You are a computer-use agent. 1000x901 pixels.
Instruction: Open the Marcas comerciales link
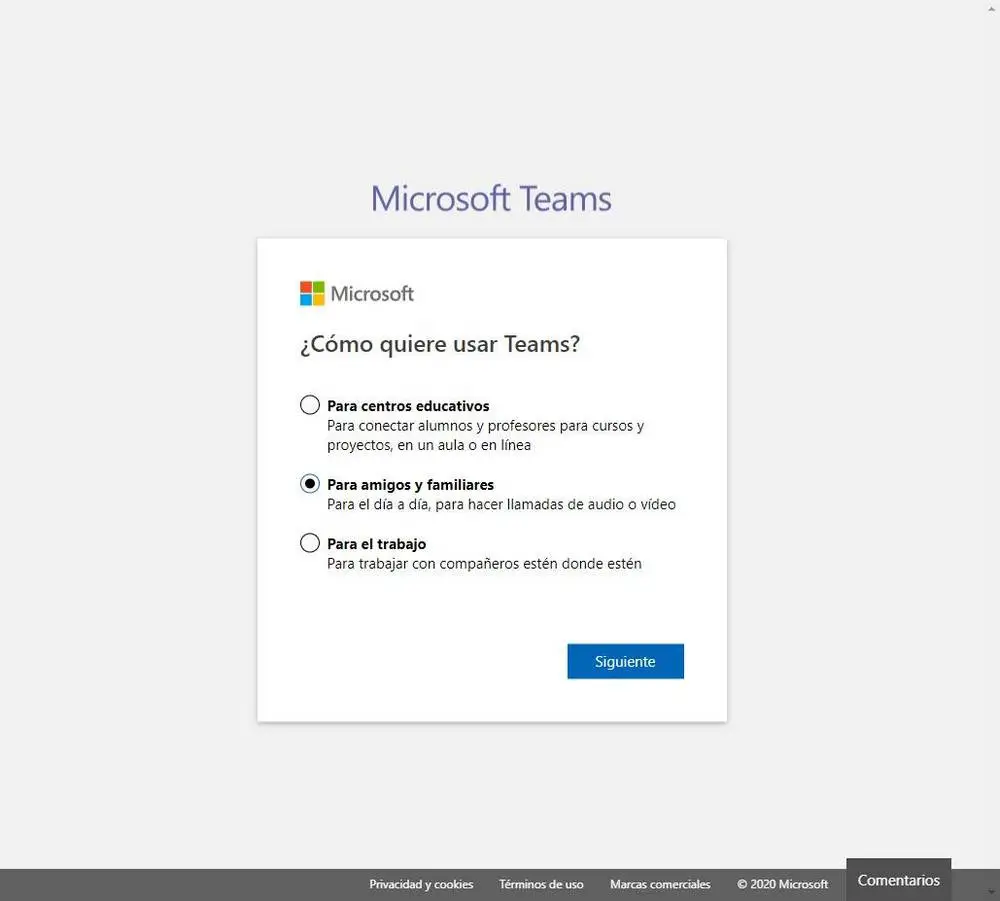[x=660, y=884]
